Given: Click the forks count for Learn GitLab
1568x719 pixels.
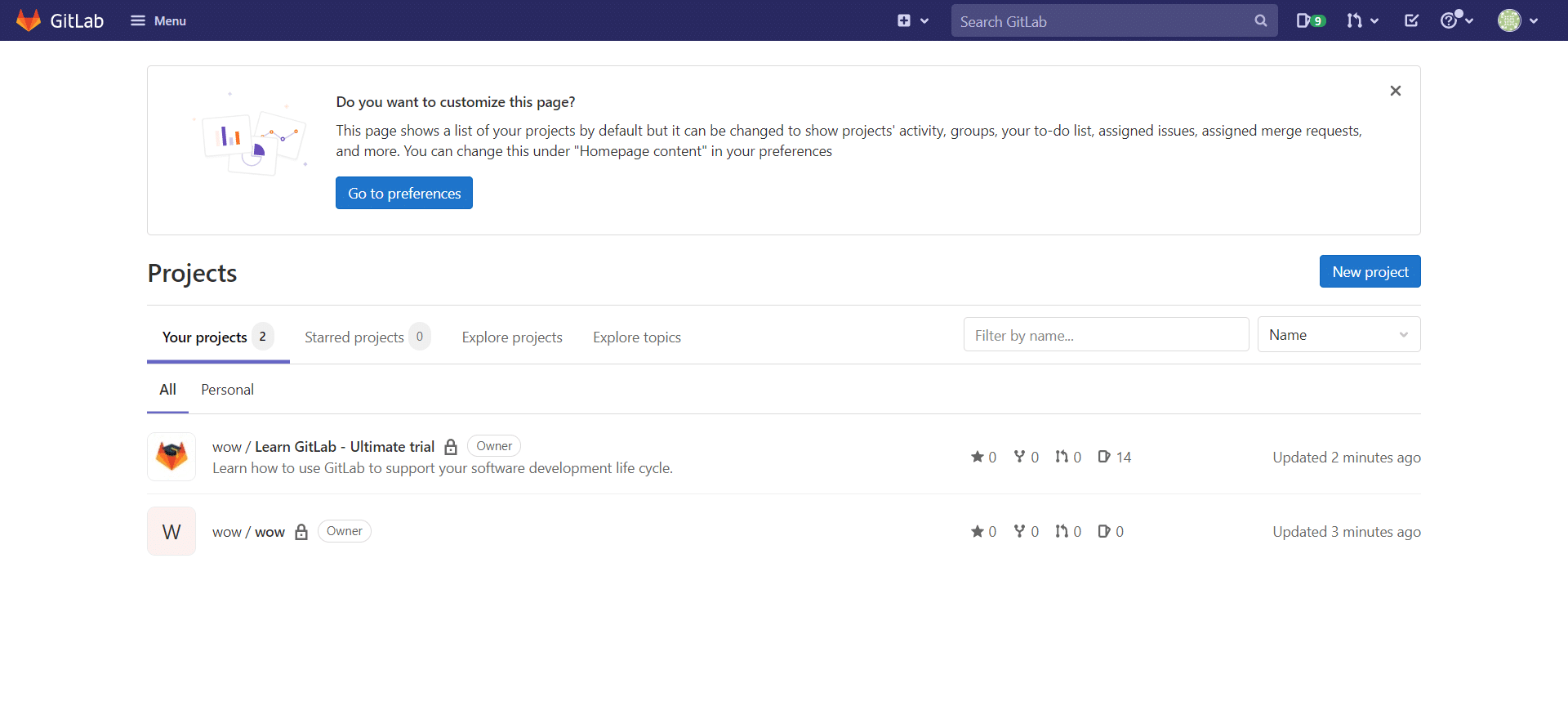Looking at the screenshot, I should pyautogui.click(x=1026, y=457).
